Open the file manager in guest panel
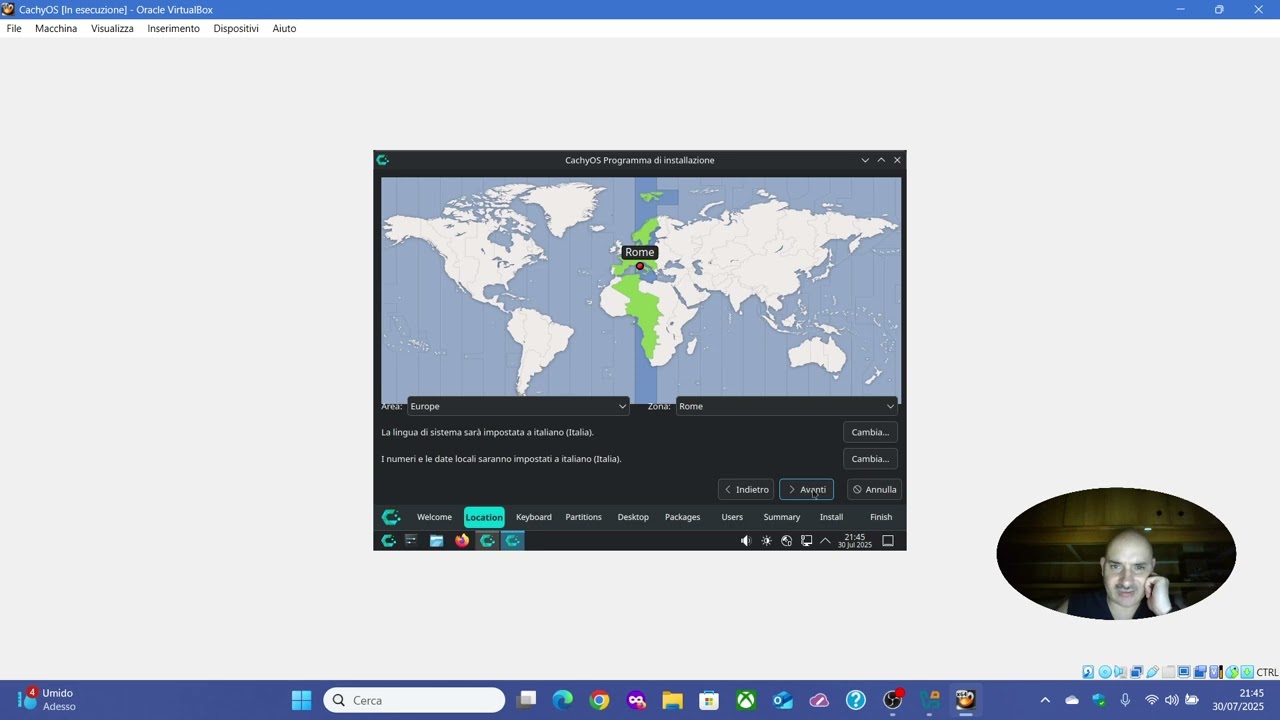This screenshot has height=720, width=1280. (436, 541)
